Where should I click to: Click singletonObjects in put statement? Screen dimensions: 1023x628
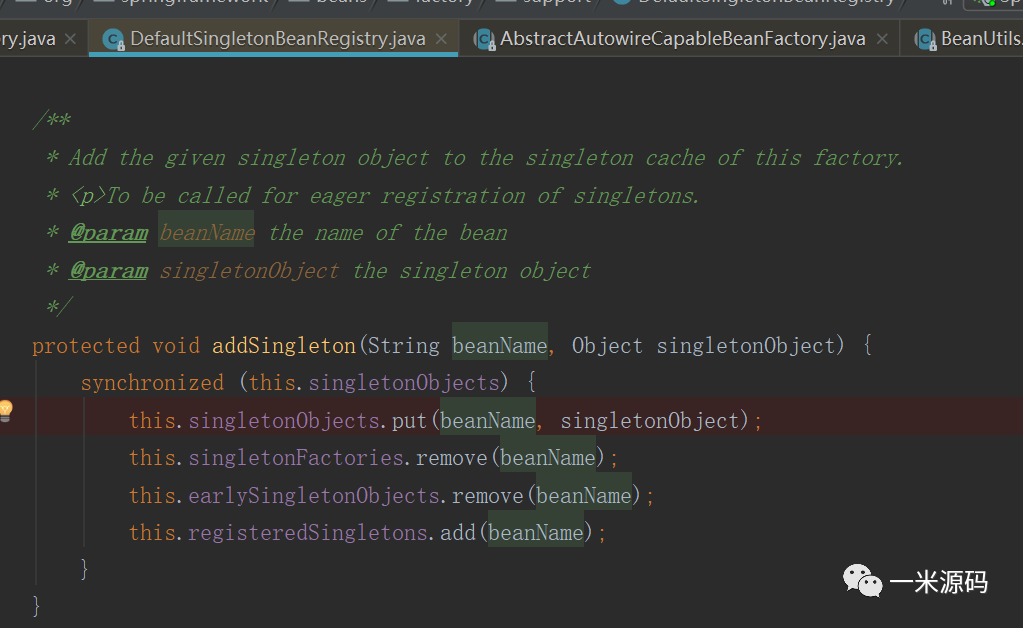(x=284, y=421)
